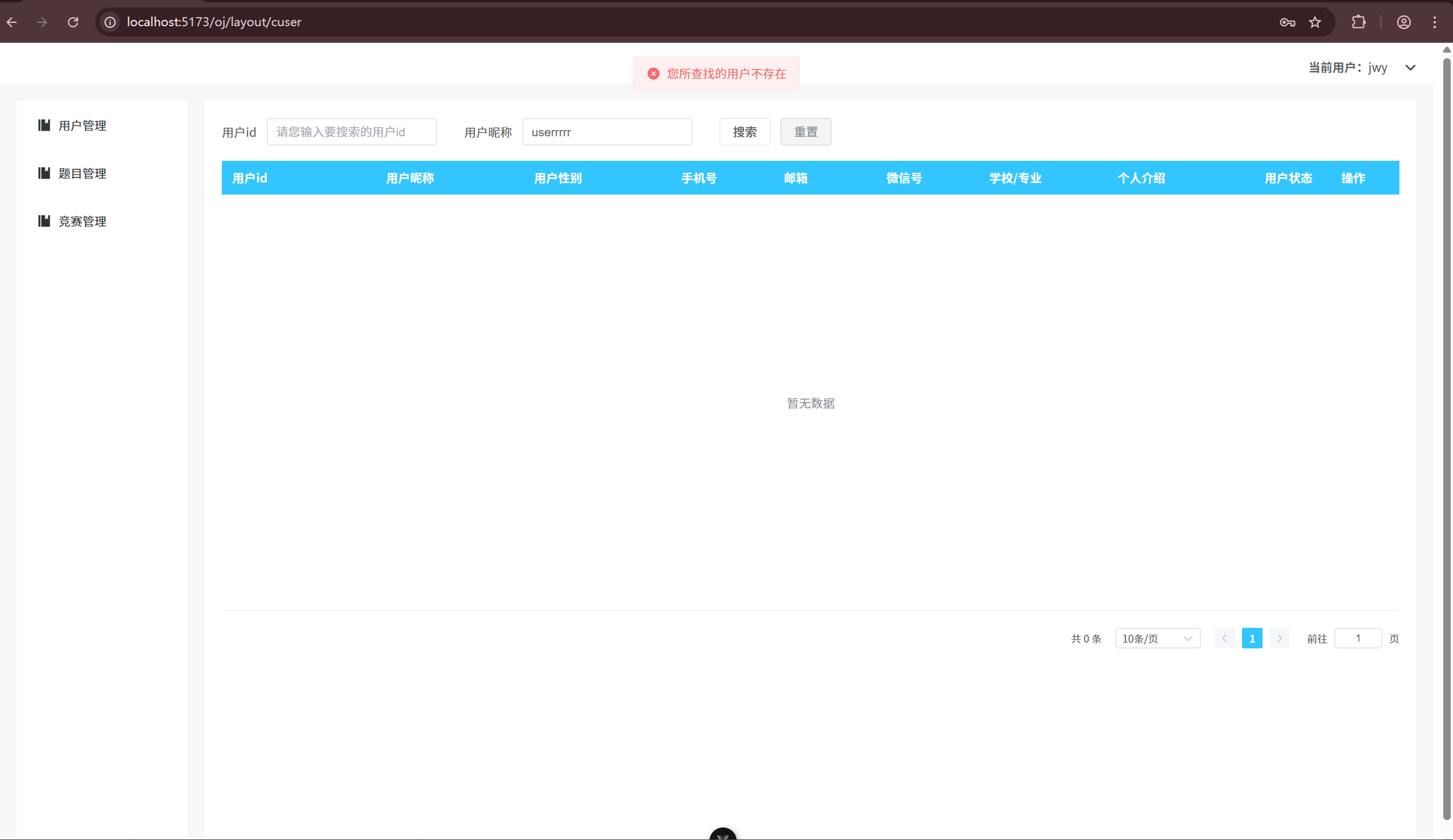Go to previous page with left arrow

tap(1225, 638)
